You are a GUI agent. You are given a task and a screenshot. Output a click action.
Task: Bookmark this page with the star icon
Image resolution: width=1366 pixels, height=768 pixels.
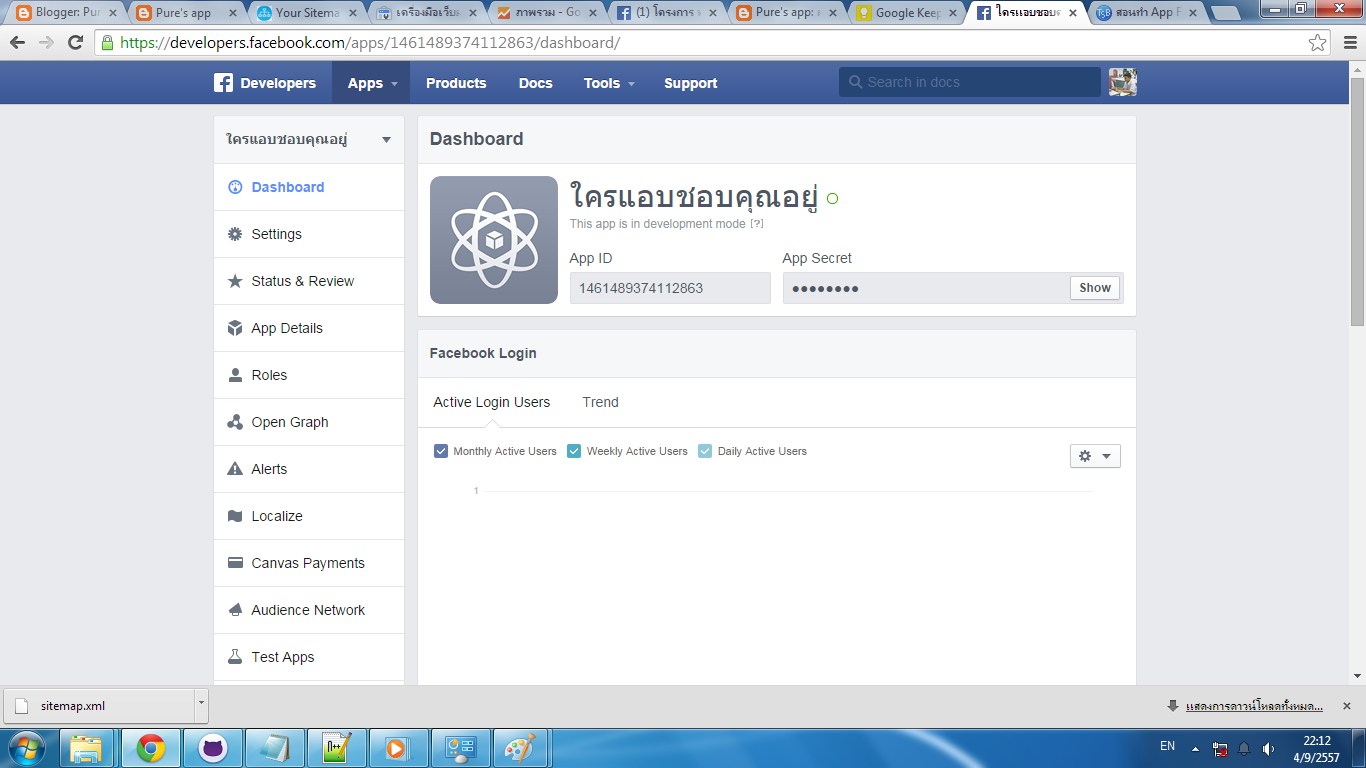[x=1318, y=43]
